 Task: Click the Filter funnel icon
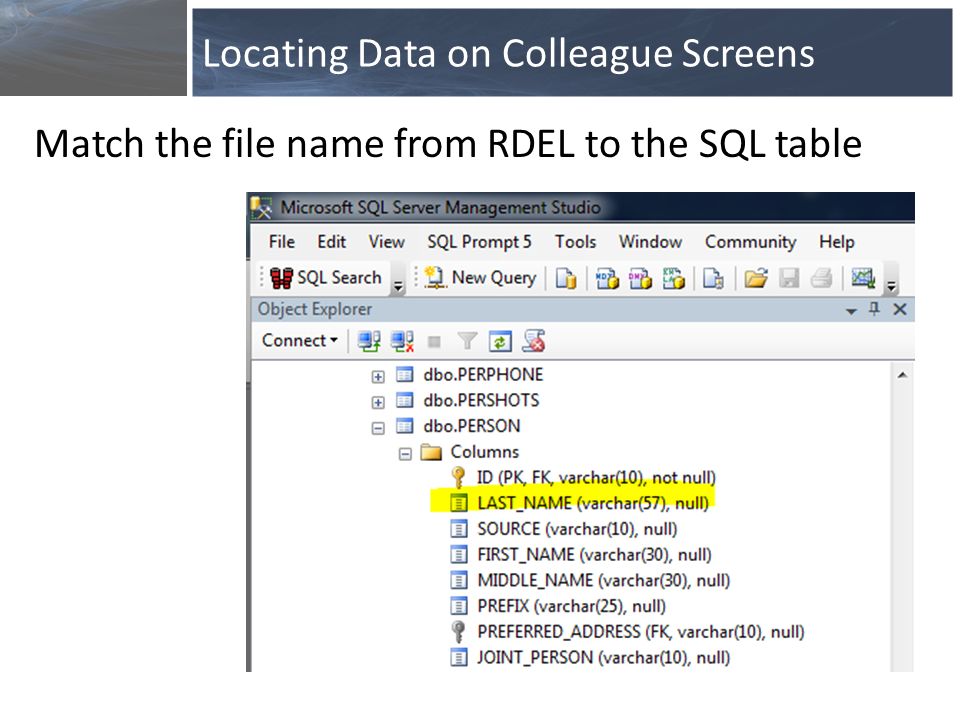point(467,341)
